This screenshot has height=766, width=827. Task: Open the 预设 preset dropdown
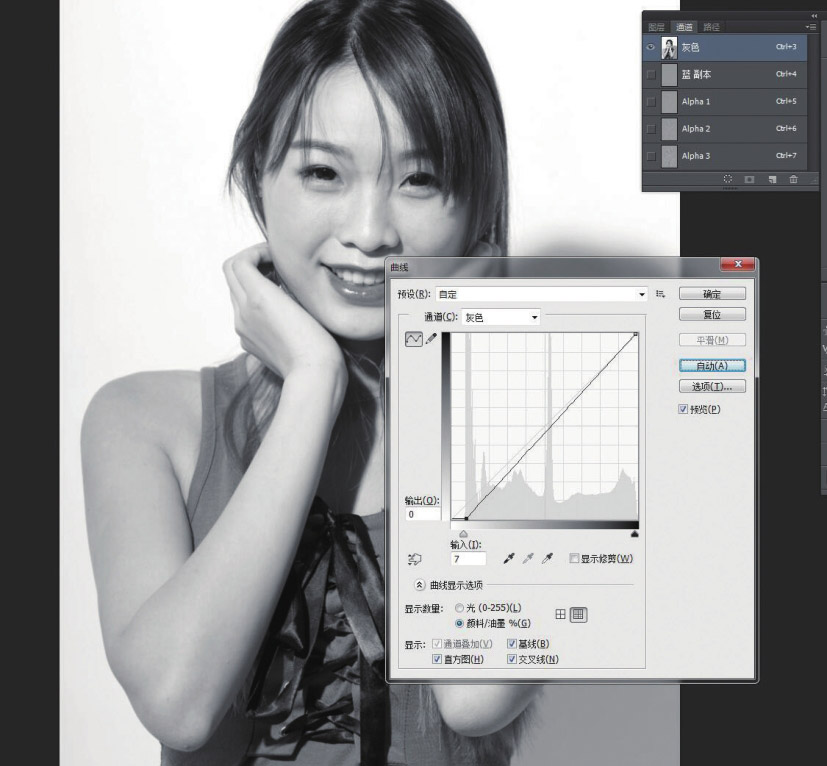[x=642, y=294]
